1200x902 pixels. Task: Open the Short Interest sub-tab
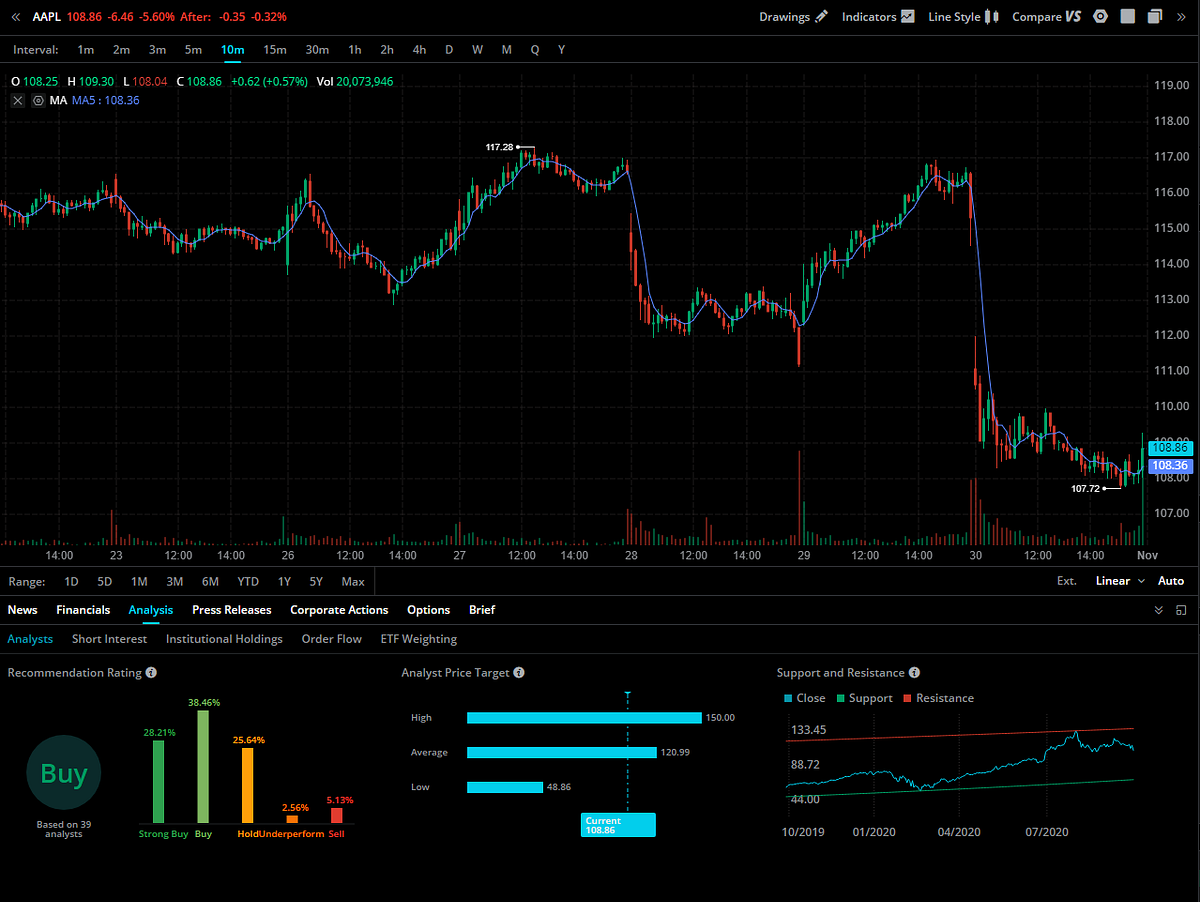point(109,639)
